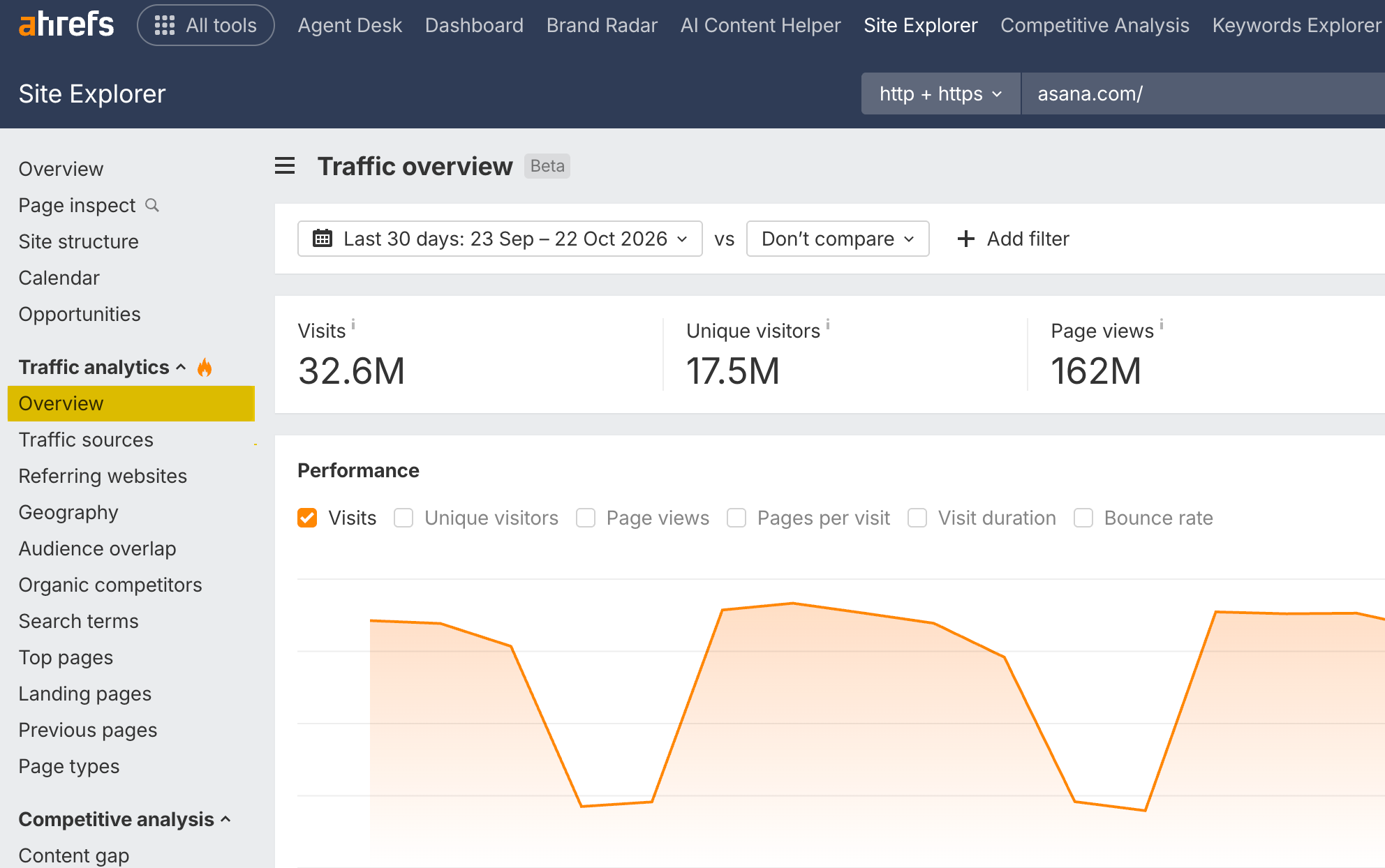Image resolution: width=1385 pixels, height=868 pixels.
Task: Open Site Explorer in top navigation
Action: pyautogui.click(x=920, y=25)
